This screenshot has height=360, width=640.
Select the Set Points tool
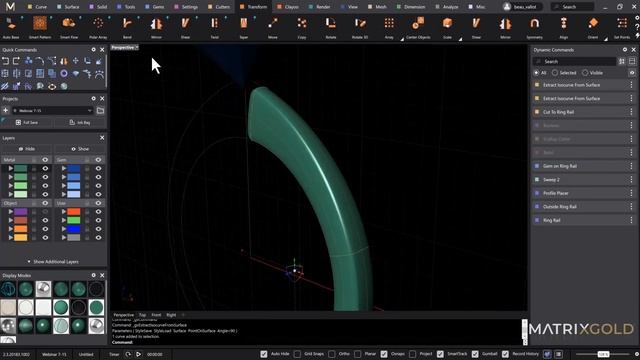pyautogui.click(x=622, y=27)
